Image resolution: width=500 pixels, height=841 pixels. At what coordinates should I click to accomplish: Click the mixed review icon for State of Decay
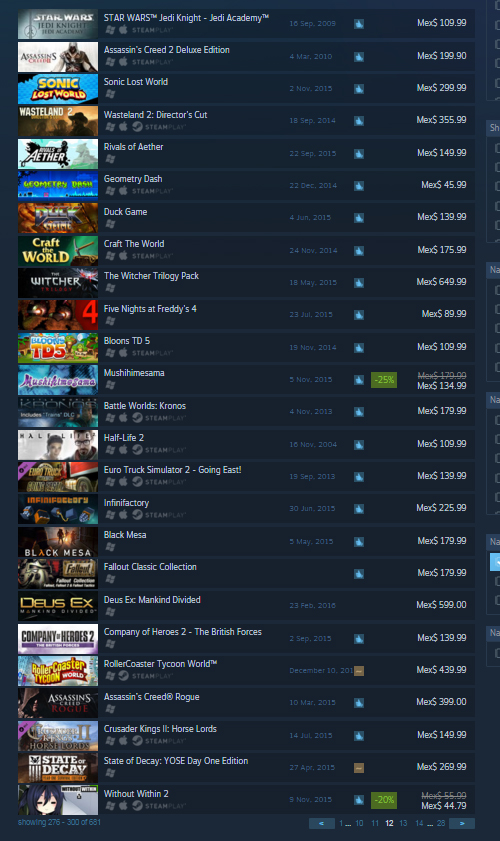[x=359, y=768]
